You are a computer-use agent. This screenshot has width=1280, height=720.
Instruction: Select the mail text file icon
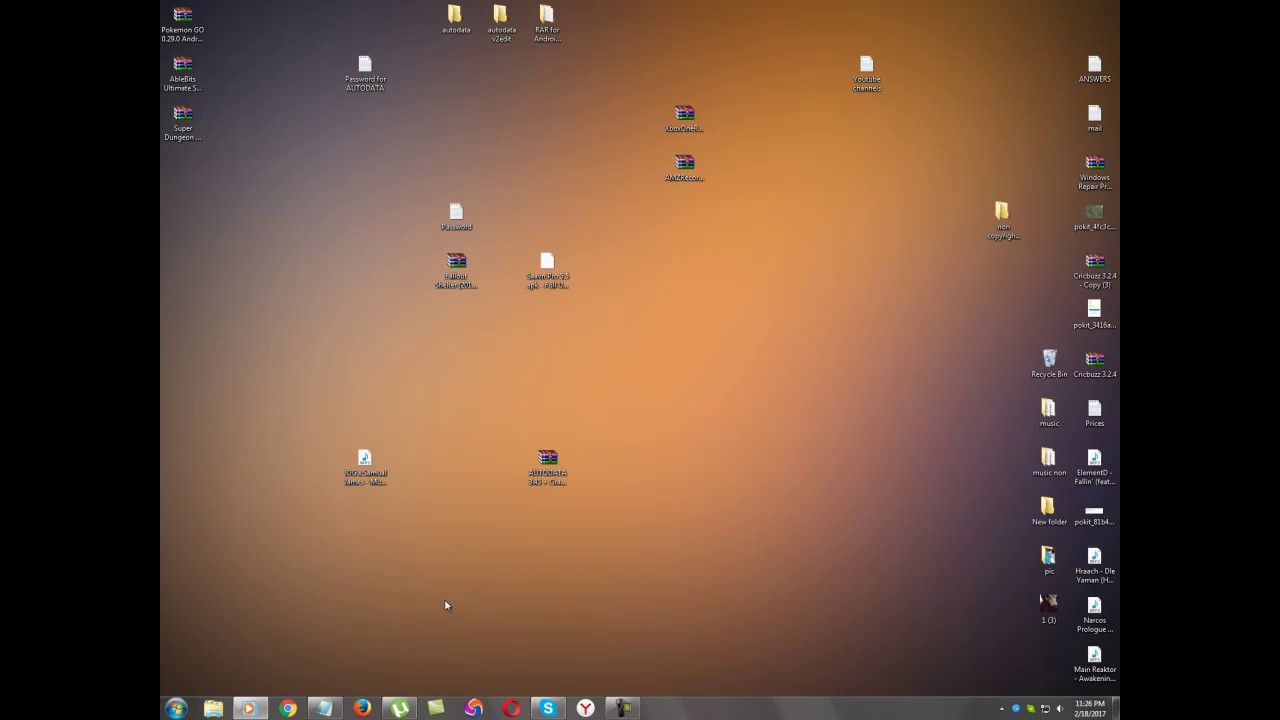[1094, 118]
